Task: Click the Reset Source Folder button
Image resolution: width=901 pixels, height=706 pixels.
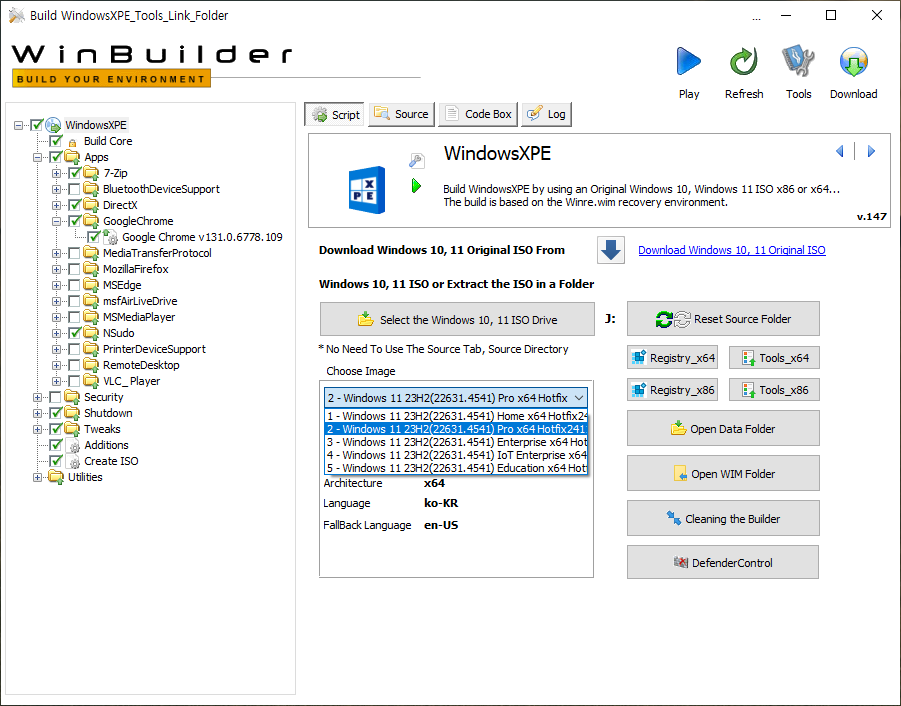Action: tap(723, 319)
